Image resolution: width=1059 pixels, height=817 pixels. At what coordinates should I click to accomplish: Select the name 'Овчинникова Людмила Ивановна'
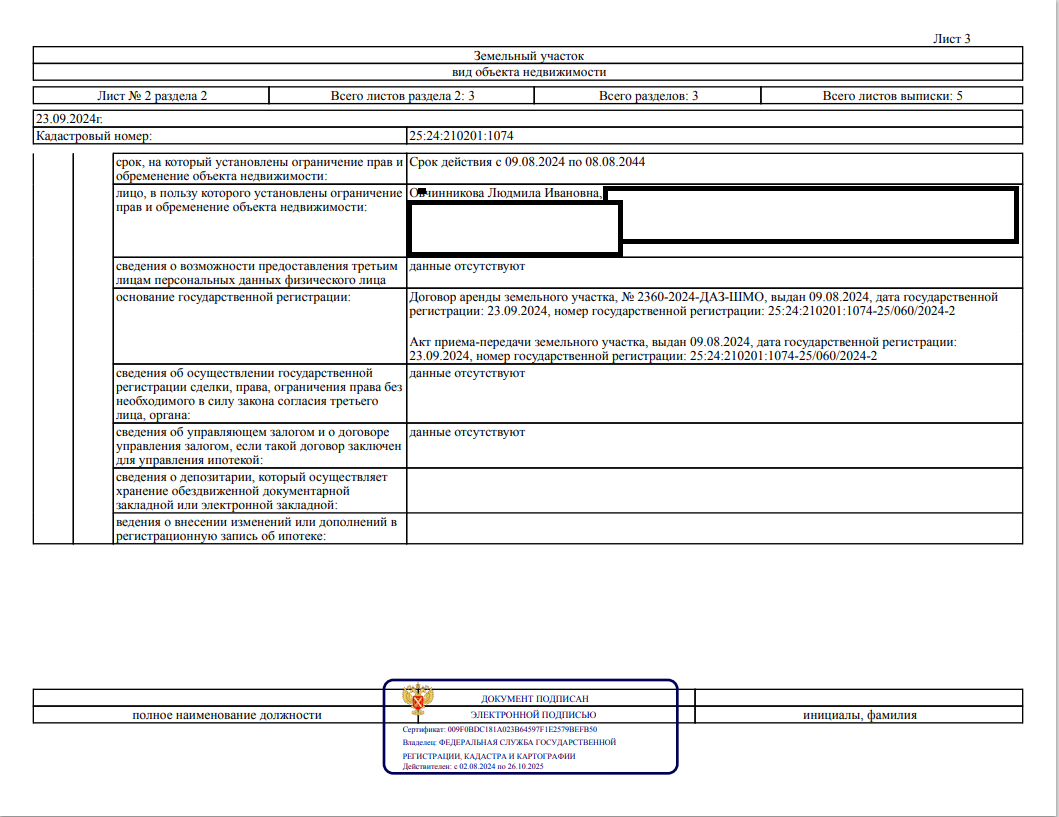[x=505, y=193]
